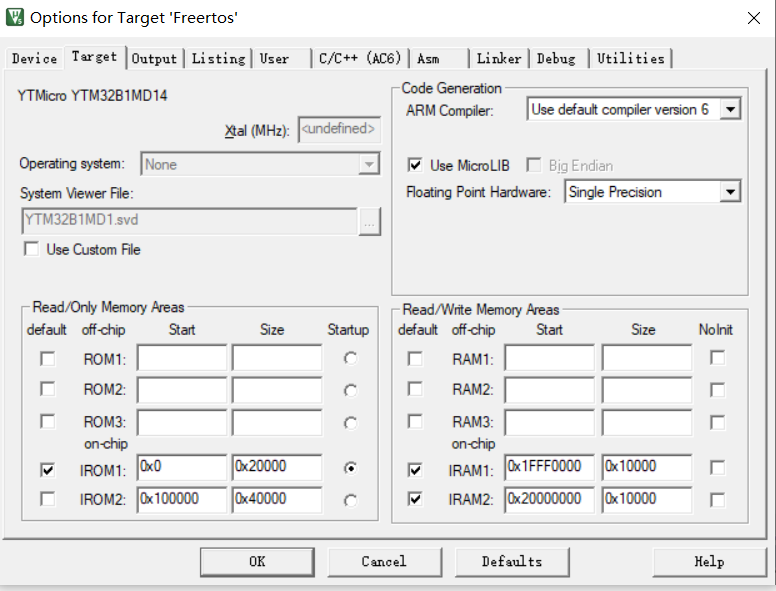This screenshot has width=776, height=591.
Task: Select the ROM2 Startup radio button
Action: (x=350, y=391)
